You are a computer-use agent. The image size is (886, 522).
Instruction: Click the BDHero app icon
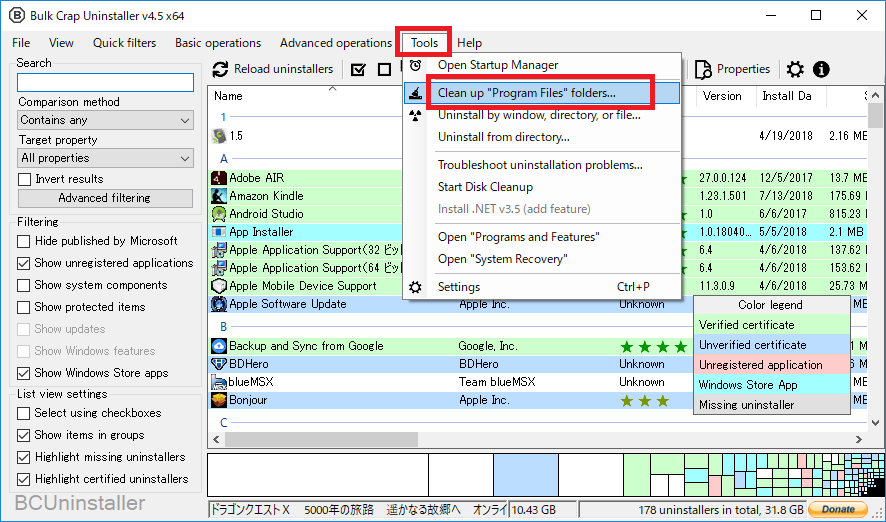point(219,364)
